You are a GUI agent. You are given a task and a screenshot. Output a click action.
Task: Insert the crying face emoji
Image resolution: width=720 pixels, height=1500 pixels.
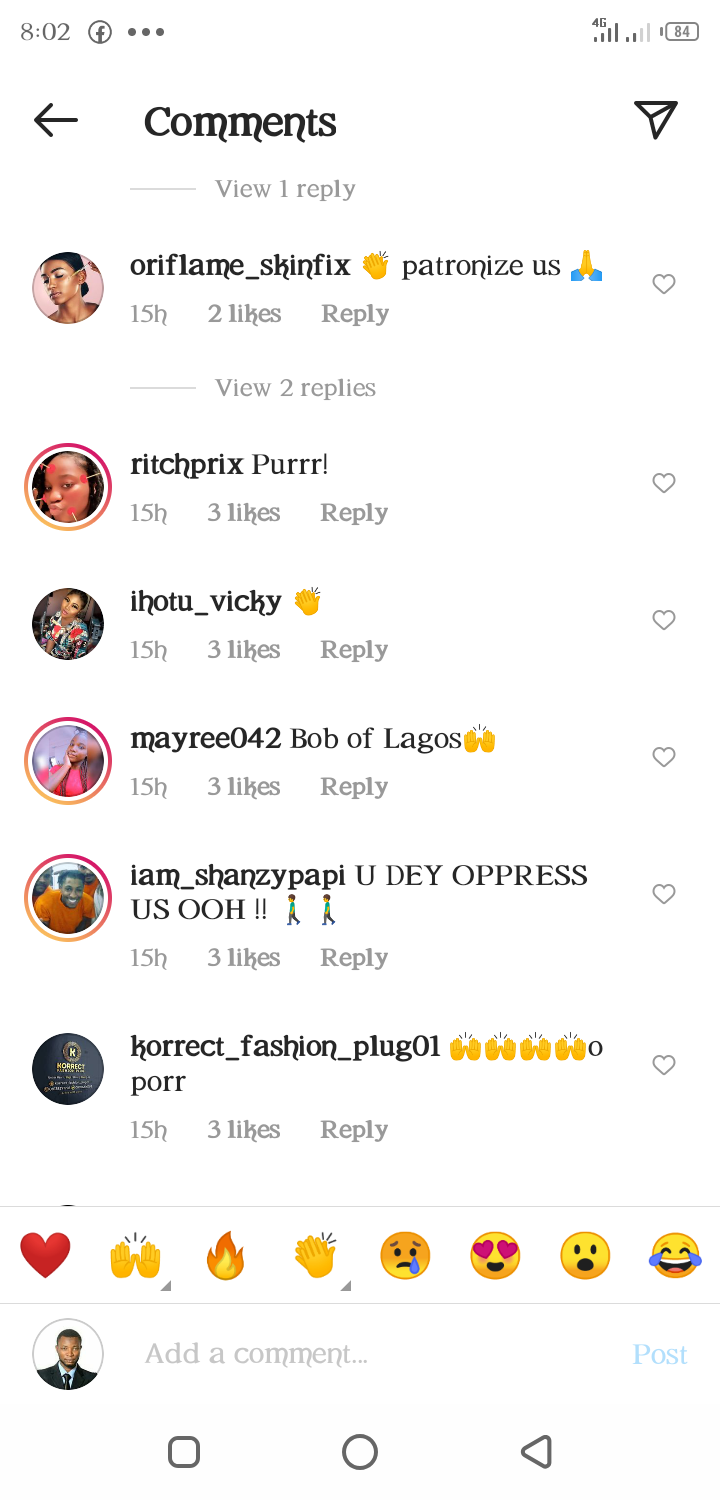pos(405,1256)
